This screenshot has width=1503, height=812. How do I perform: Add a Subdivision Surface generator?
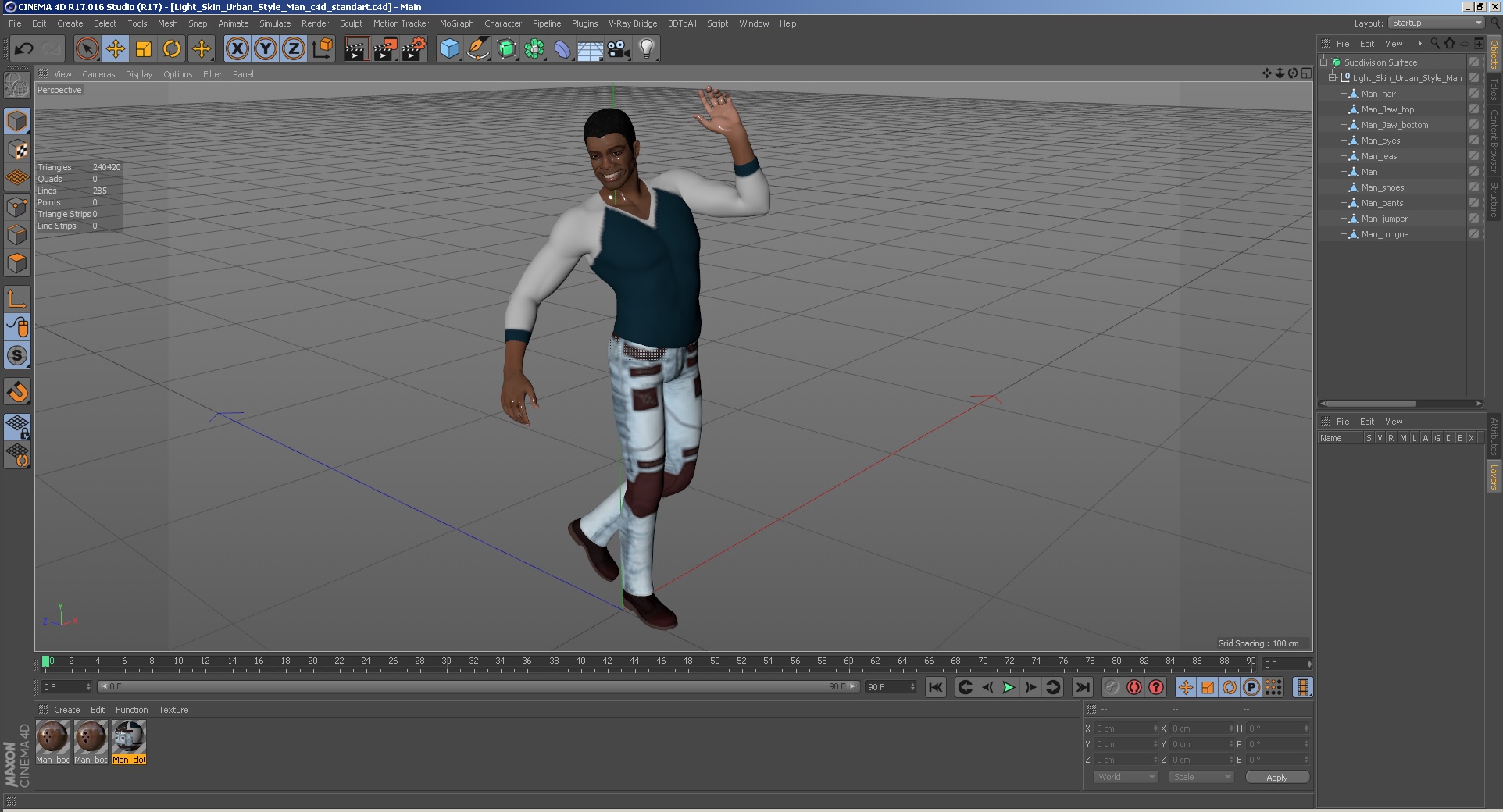coord(506,49)
